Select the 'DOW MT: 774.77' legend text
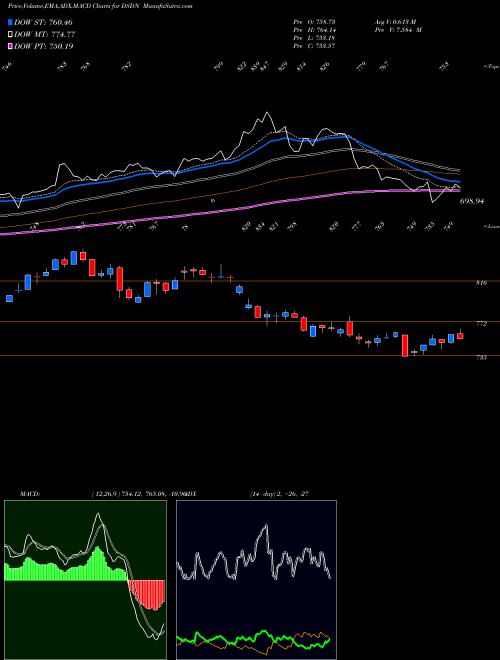The image size is (500, 660). pos(44,34)
